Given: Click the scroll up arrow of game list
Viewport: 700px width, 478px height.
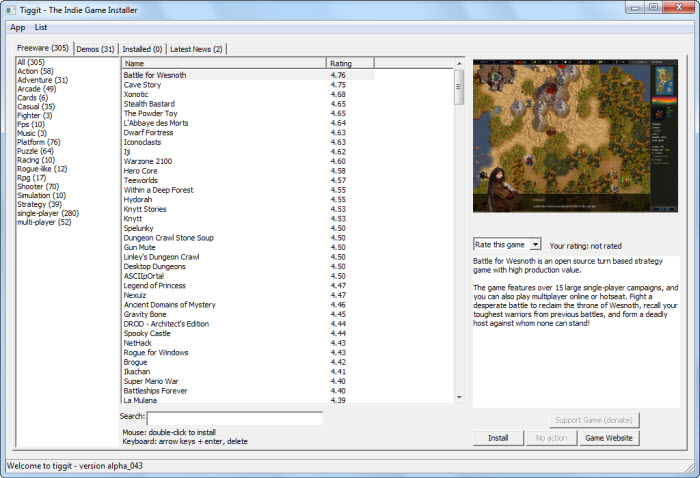Looking at the screenshot, I should coord(459,63).
